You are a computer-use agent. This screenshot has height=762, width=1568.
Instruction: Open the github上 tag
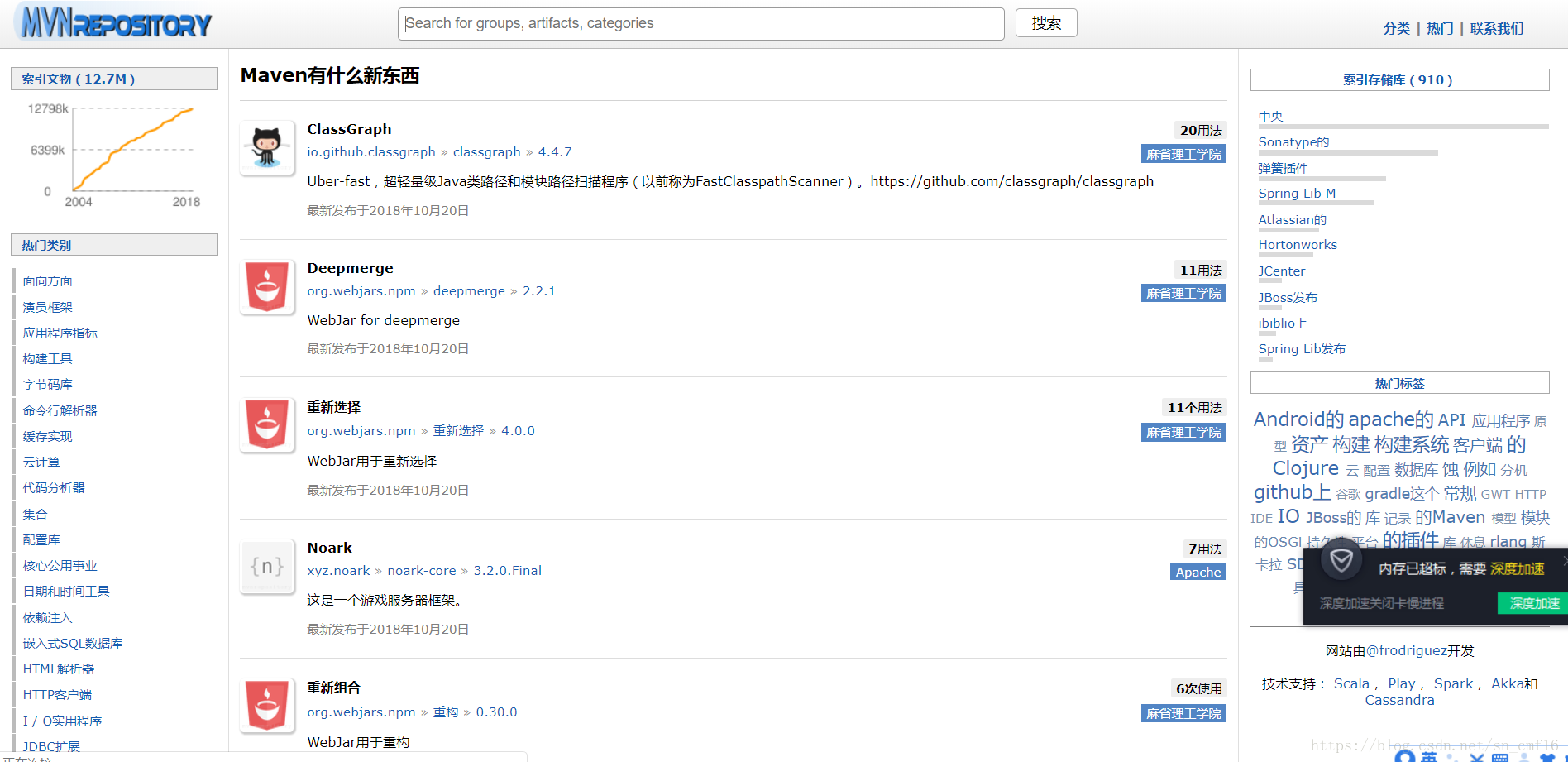pos(1292,492)
